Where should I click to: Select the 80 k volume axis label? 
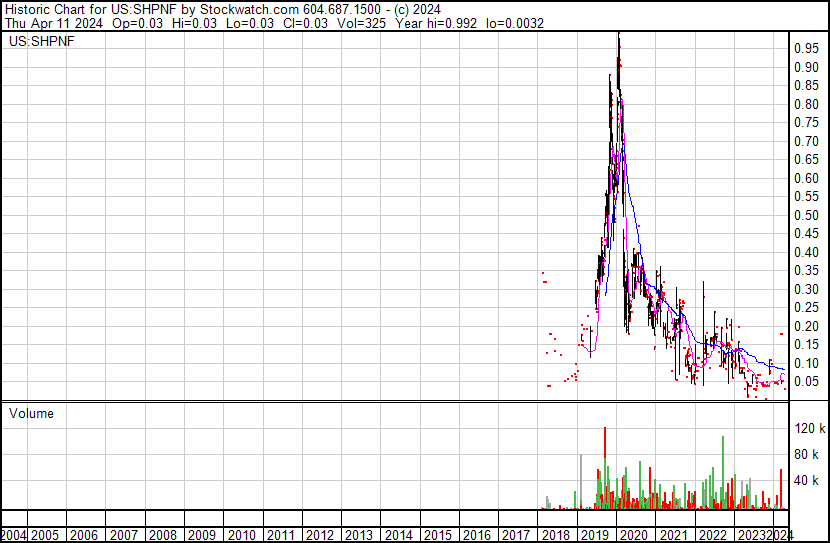tap(806, 454)
